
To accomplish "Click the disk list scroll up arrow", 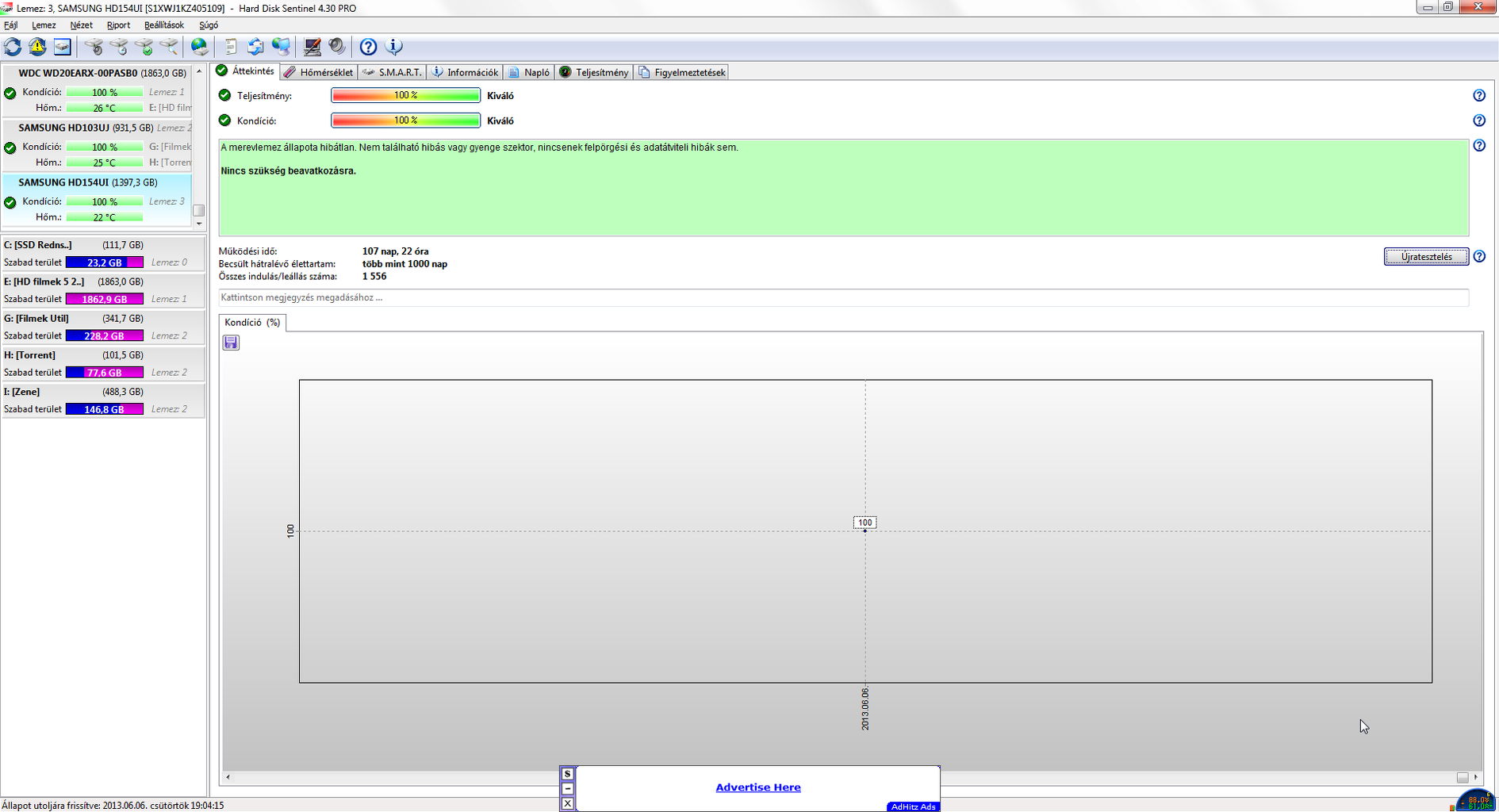I will tap(199, 71).
